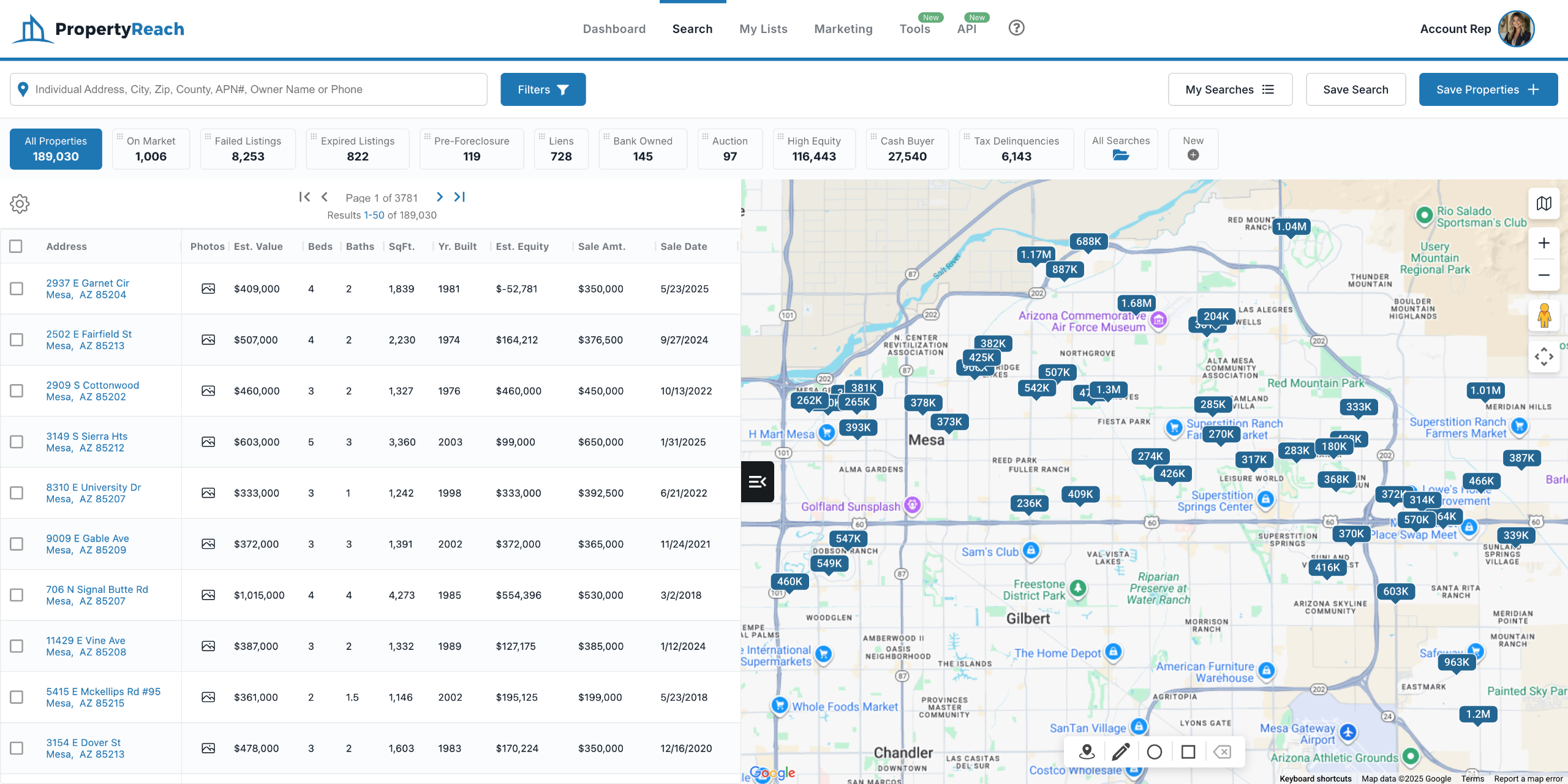
Task: Clear drawn shape with erase icon
Action: (1222, 752)
